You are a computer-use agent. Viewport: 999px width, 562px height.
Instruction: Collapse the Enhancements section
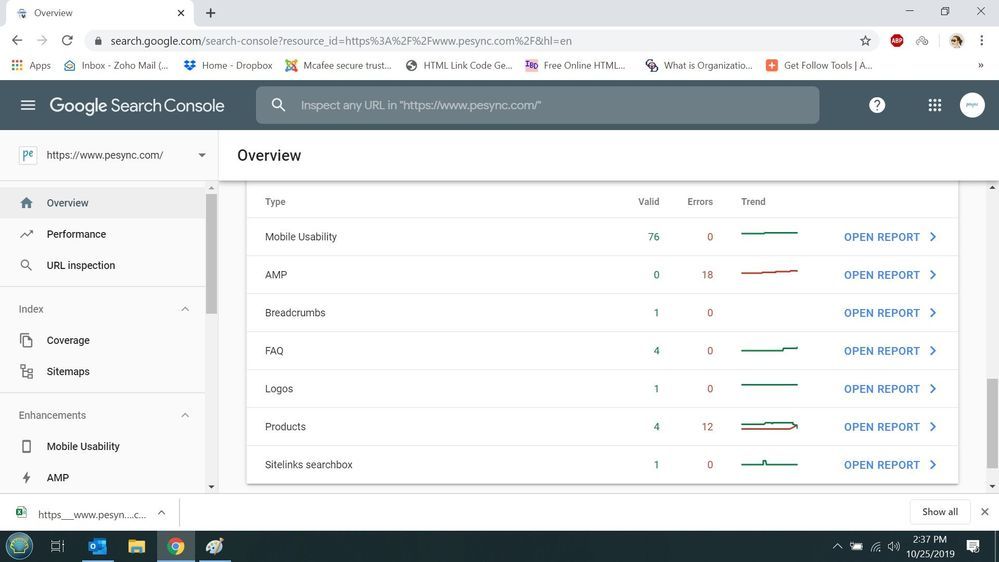pos(185,415)
